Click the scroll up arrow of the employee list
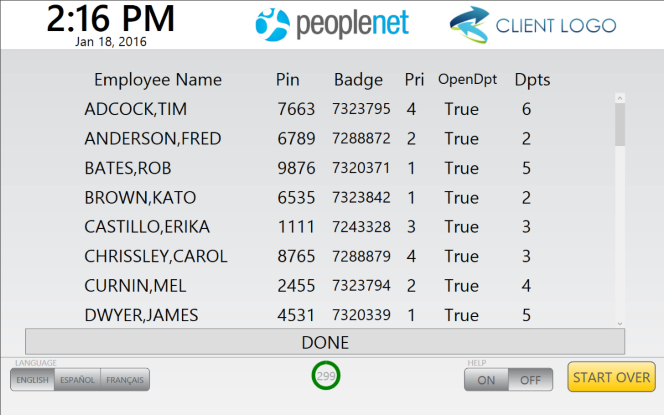This screenshot has height=415, width=664. point(620,98)
